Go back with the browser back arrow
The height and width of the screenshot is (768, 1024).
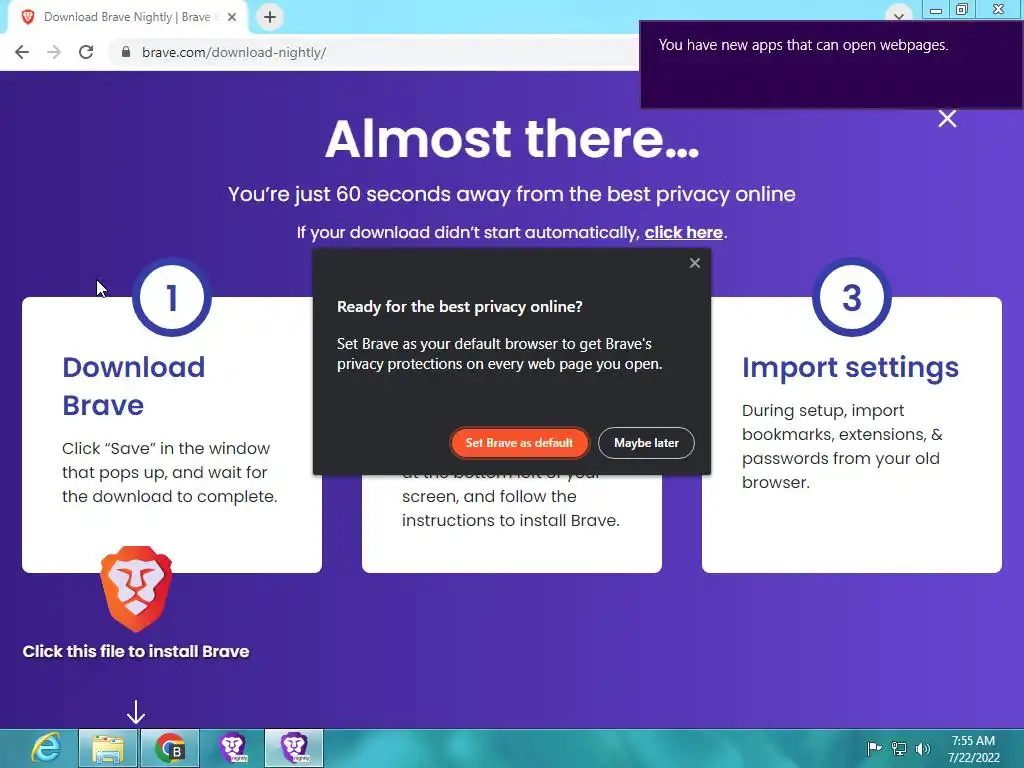(x=22, y=52)
